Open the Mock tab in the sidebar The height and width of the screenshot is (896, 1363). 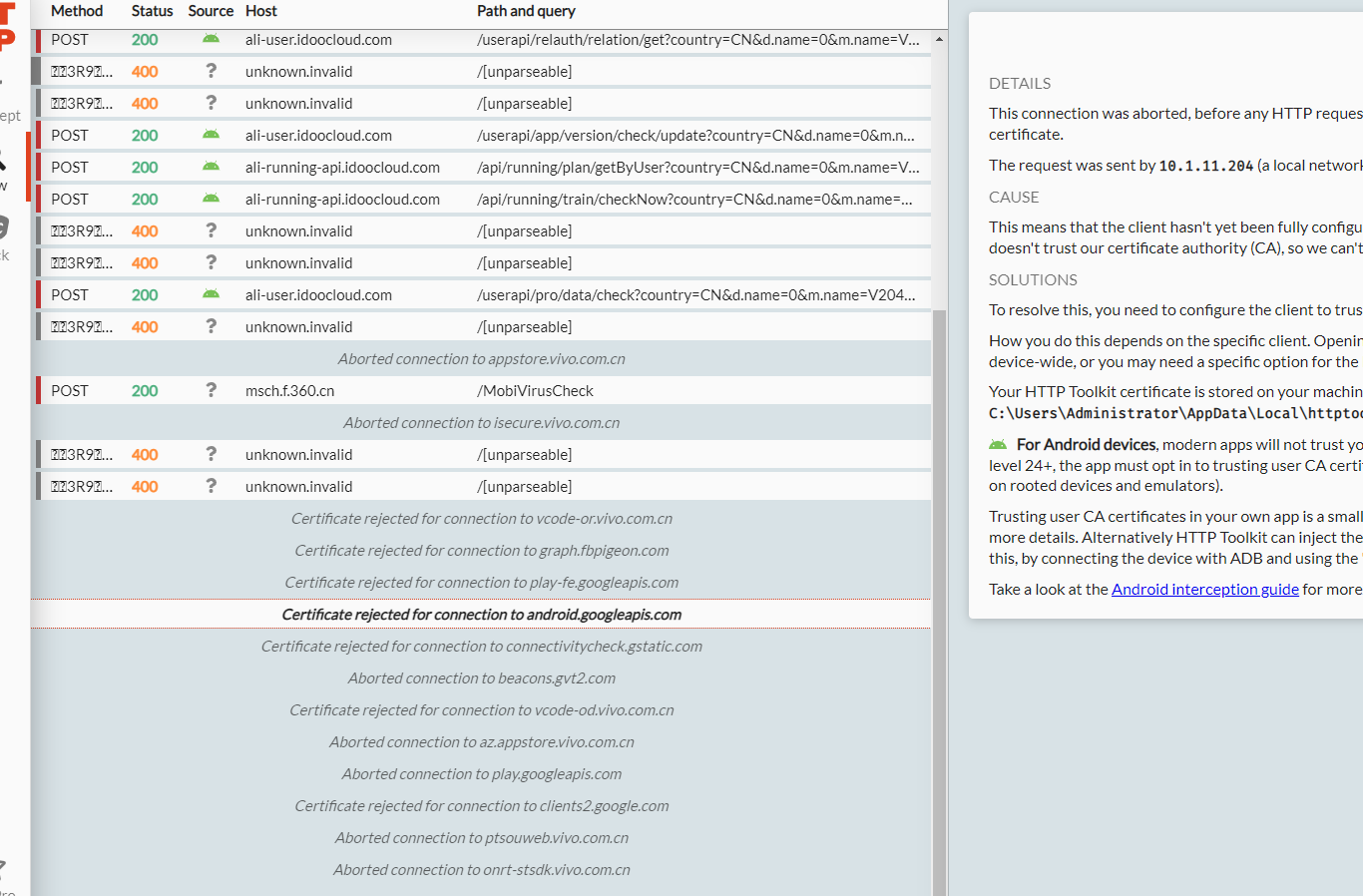pyautogui.click(x=8, y=229)
